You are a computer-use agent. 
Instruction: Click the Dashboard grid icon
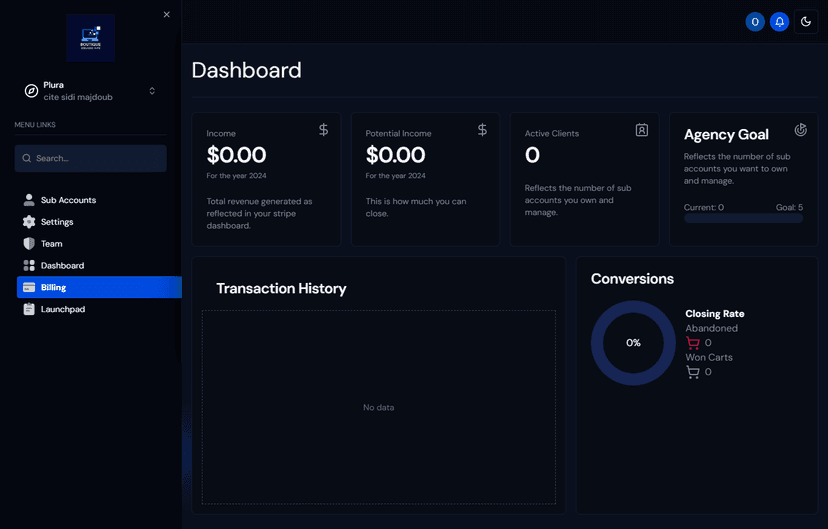click(29, 266)
